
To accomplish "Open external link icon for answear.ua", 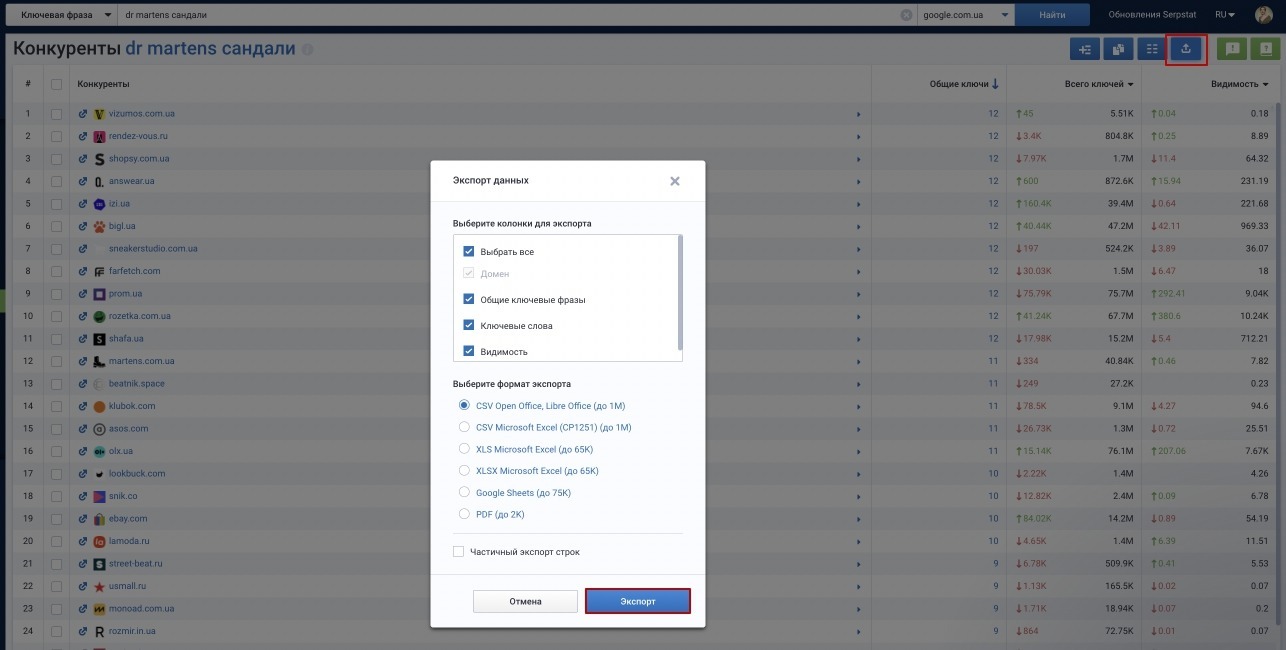I will (x=83, y=181).
